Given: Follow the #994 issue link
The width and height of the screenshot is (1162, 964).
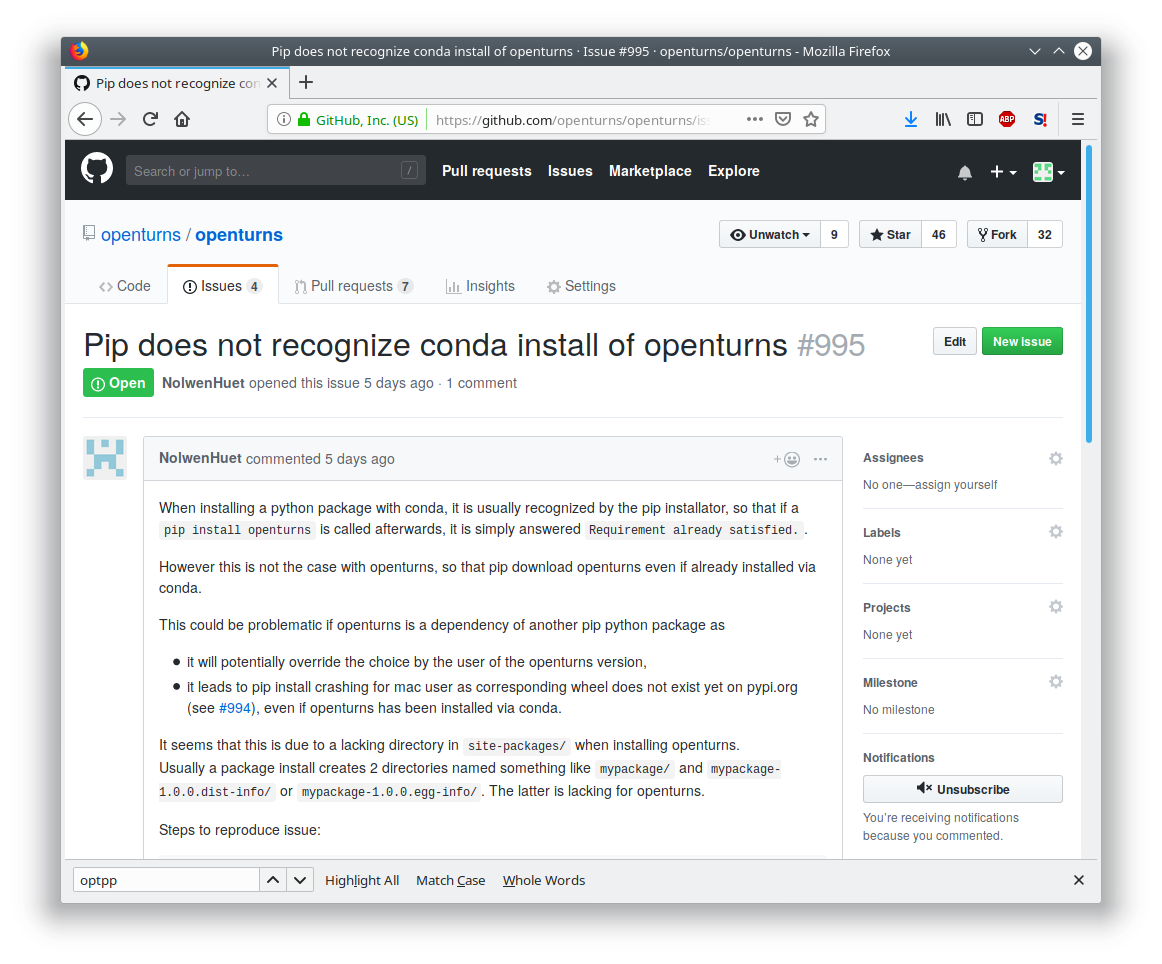Looking at the screenshot, I should click(231, 708).
